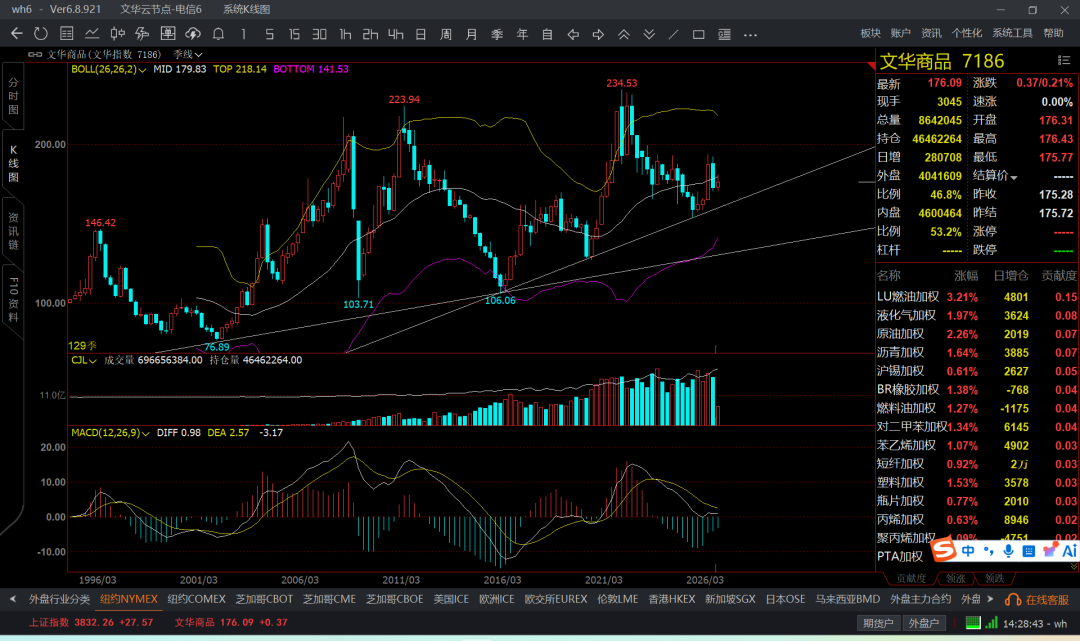Viewport: 1080px width, 641px height.
Task: Open the 帮助 menu
Action: point(1053,33)
